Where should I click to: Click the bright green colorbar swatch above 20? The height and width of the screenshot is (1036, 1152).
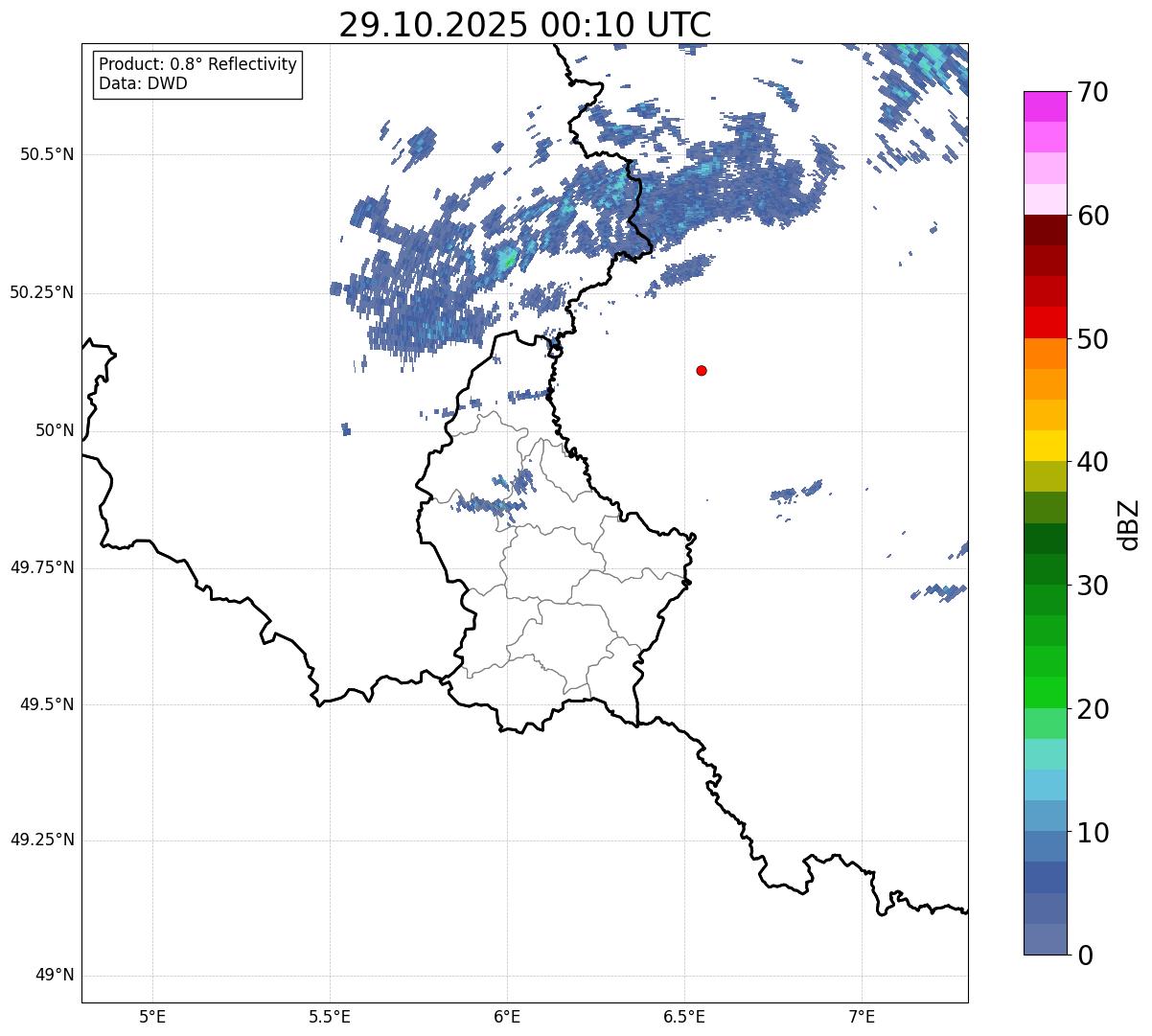pyautogui.click(x=1045, y=693)
